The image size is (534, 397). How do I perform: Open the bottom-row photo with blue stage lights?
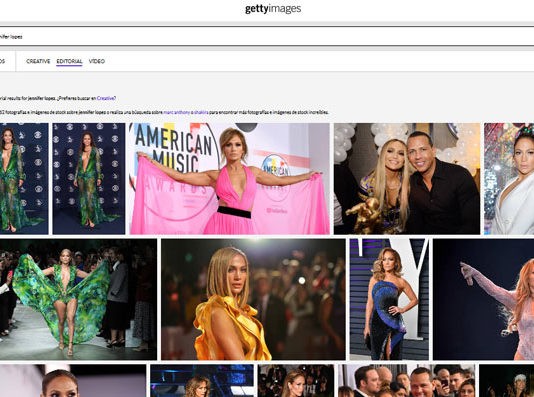pos(202,381)
